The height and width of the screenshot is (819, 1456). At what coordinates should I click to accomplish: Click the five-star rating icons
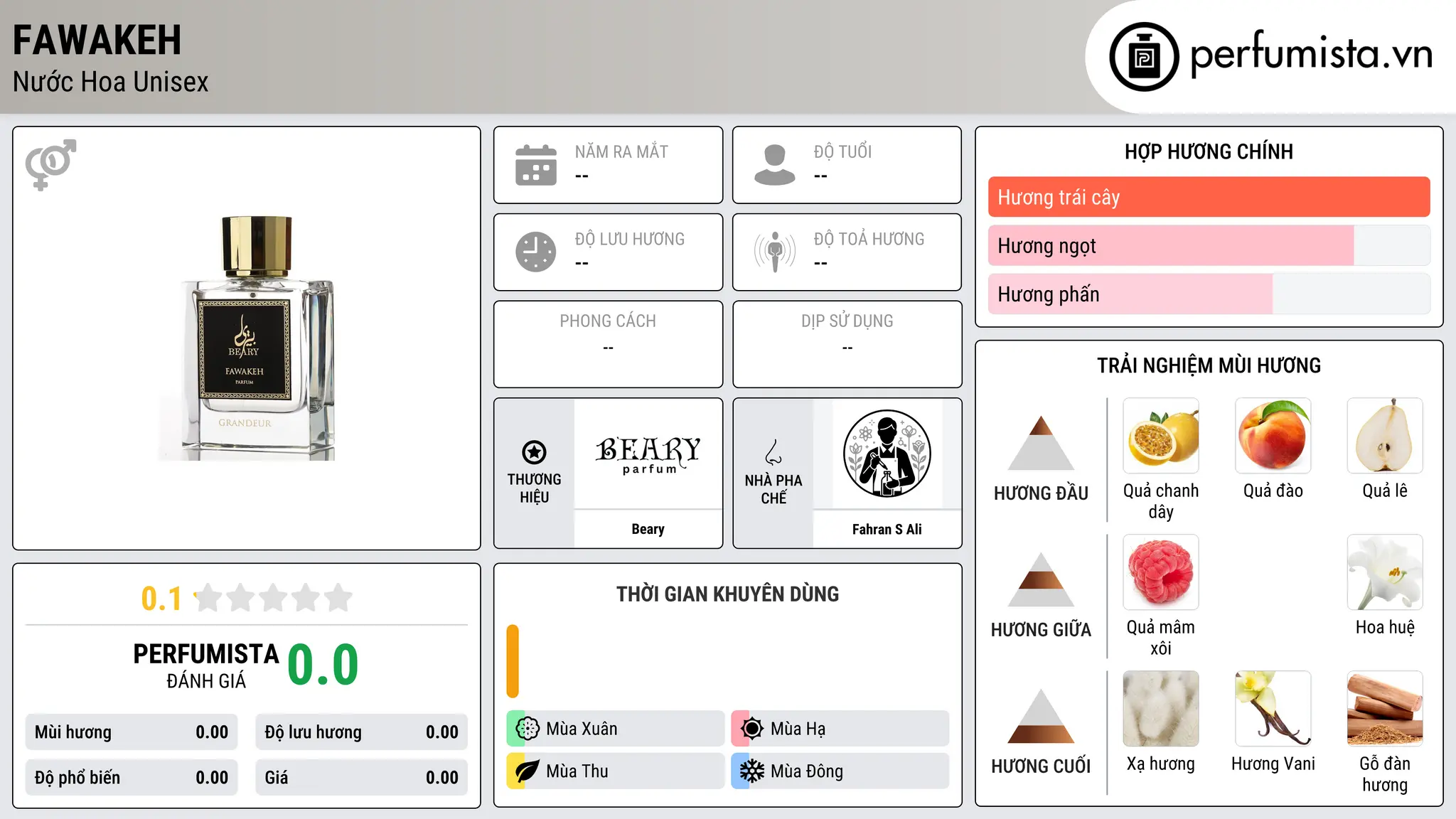pyautogui.click(x=273, y=598)
